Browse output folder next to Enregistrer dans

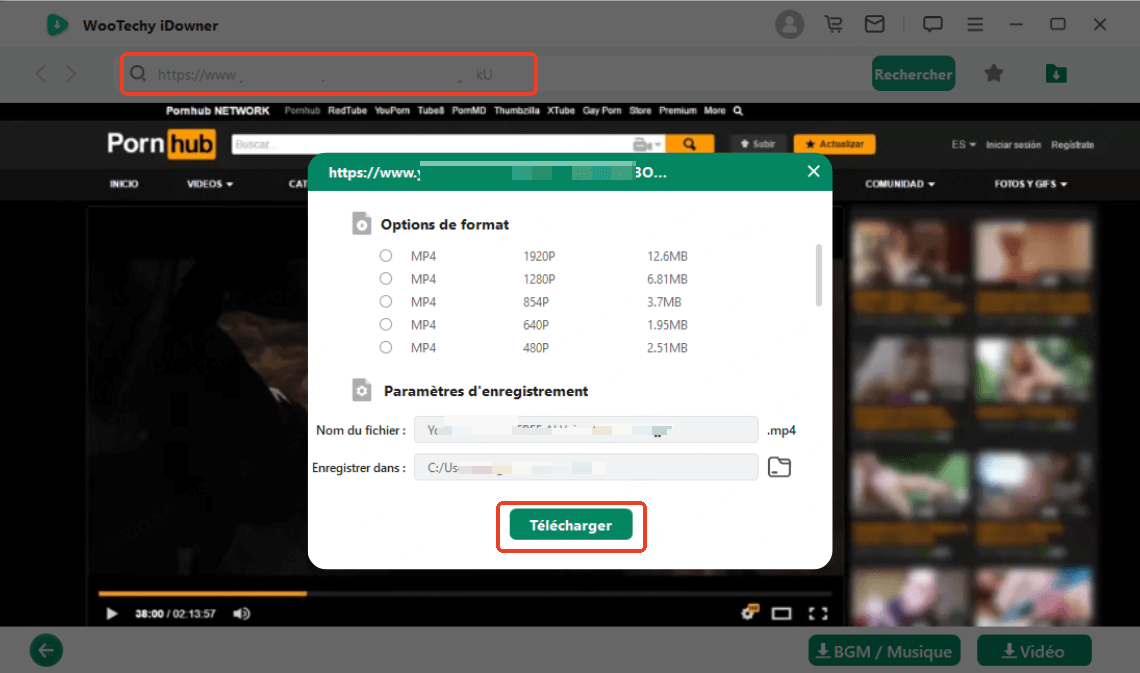click(780, 467)
